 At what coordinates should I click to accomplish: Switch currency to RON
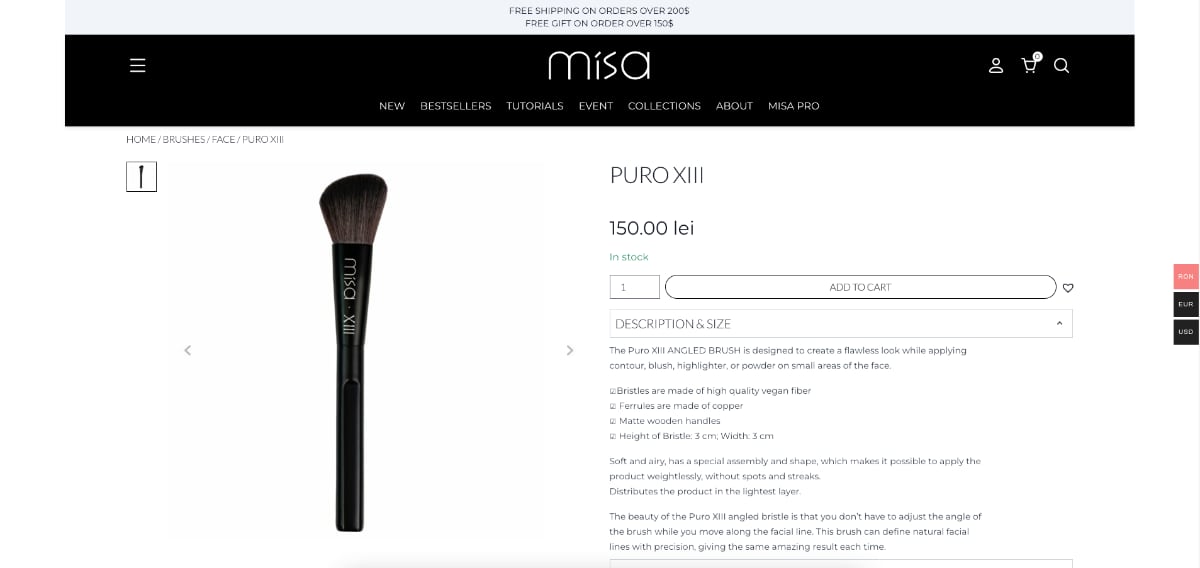(x=1186, y=276)
